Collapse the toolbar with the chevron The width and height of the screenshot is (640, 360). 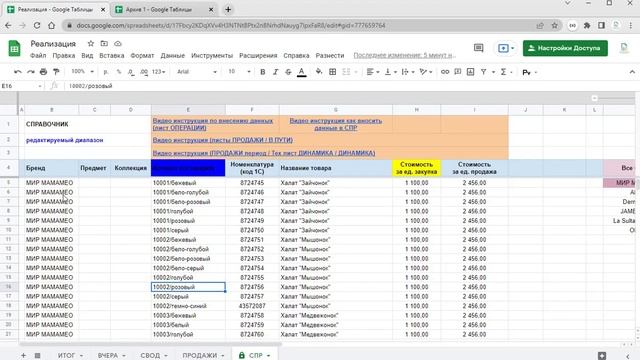pos(632,72)
